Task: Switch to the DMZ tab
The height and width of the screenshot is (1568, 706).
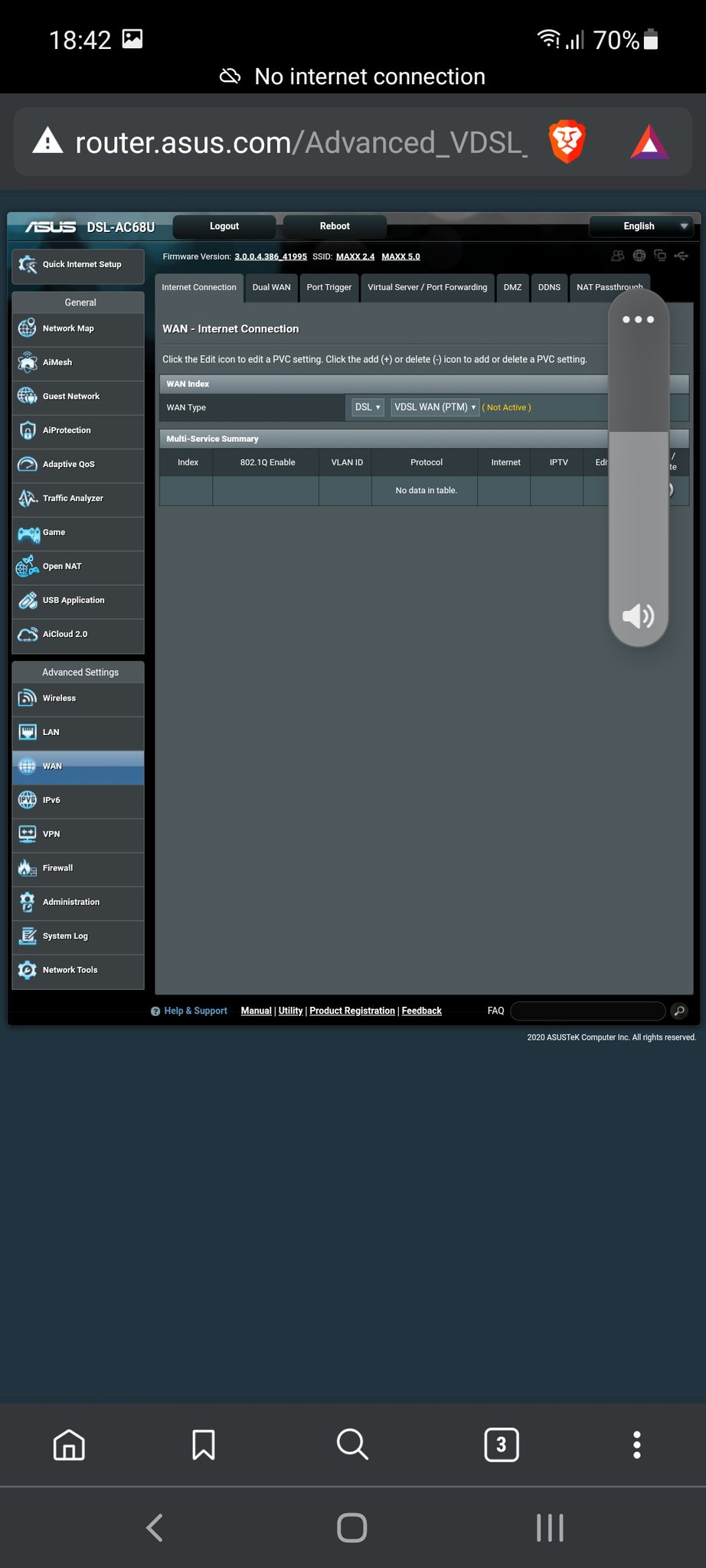Action: coord(513,288)
